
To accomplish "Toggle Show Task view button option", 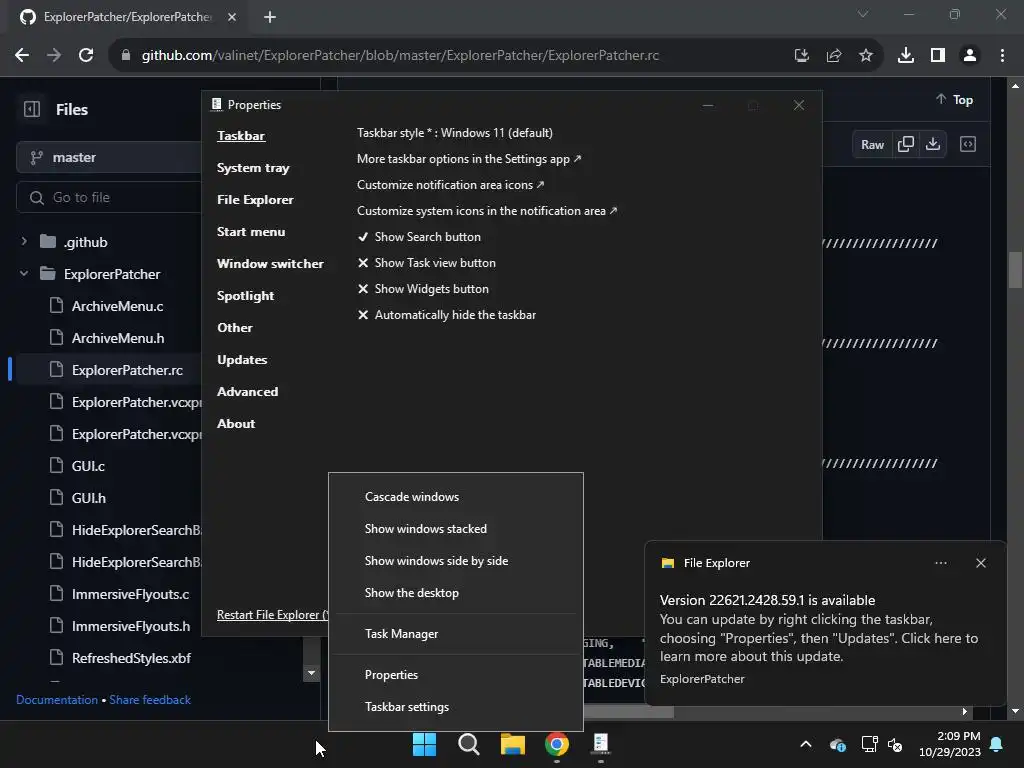I will coord(426,263).
